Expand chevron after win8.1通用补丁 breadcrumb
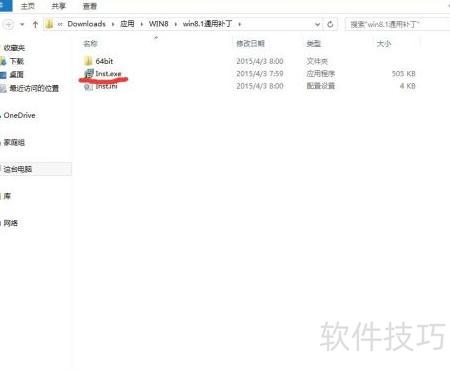Image resolution: width=450 pixels, height=370 pixels. tap(239, 24)
